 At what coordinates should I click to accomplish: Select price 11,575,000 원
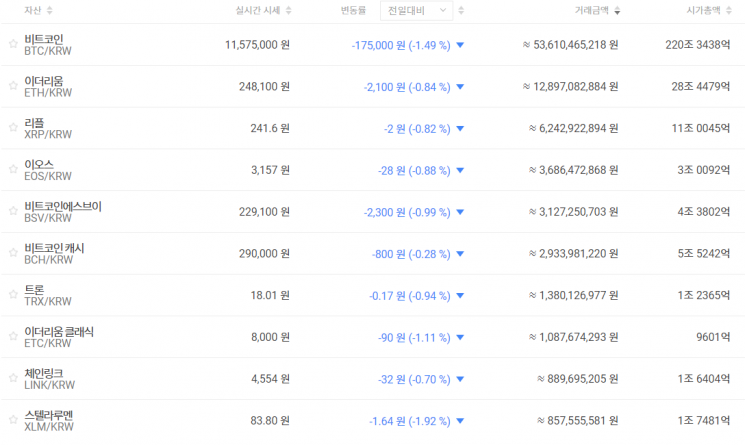[258, 45]
